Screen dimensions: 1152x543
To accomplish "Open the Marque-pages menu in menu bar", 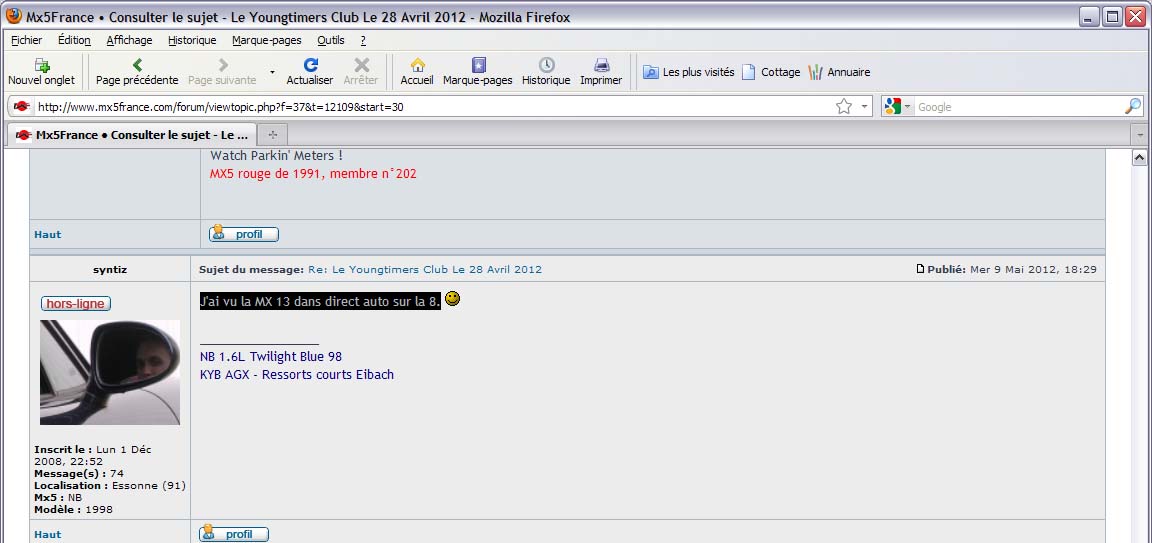I will coord(267,40).
